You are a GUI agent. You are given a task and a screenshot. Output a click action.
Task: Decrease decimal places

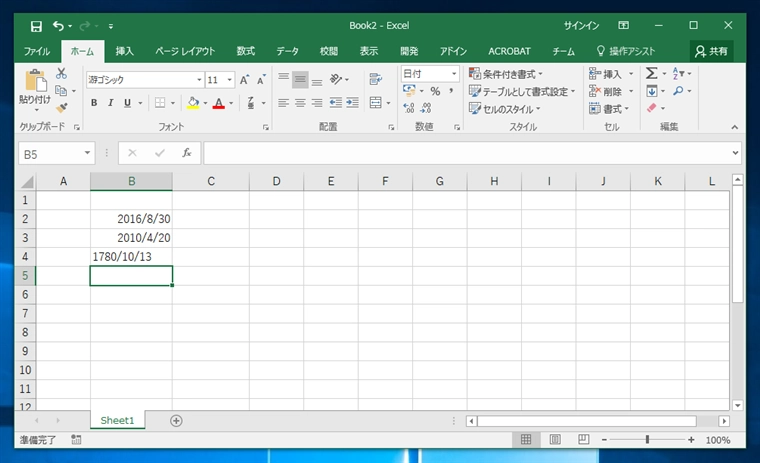click(426, 108)
